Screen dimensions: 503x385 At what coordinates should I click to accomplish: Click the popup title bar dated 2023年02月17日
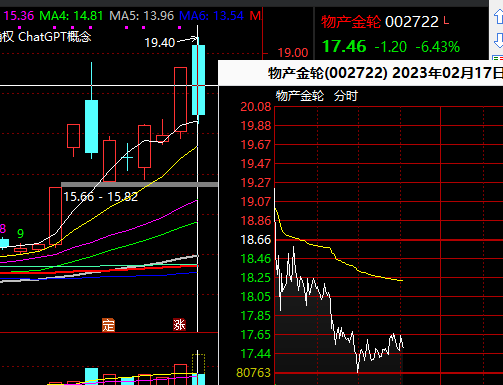361,73
